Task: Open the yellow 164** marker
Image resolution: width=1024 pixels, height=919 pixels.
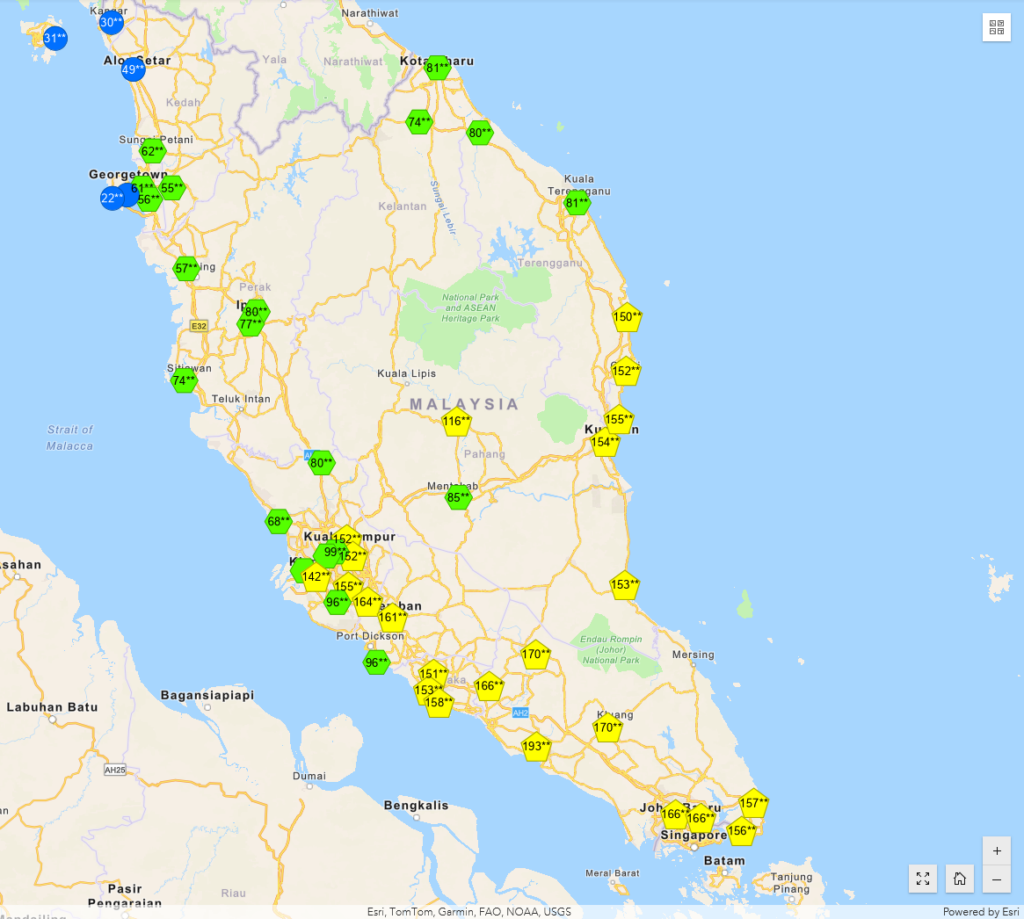Action: point(367,602)
